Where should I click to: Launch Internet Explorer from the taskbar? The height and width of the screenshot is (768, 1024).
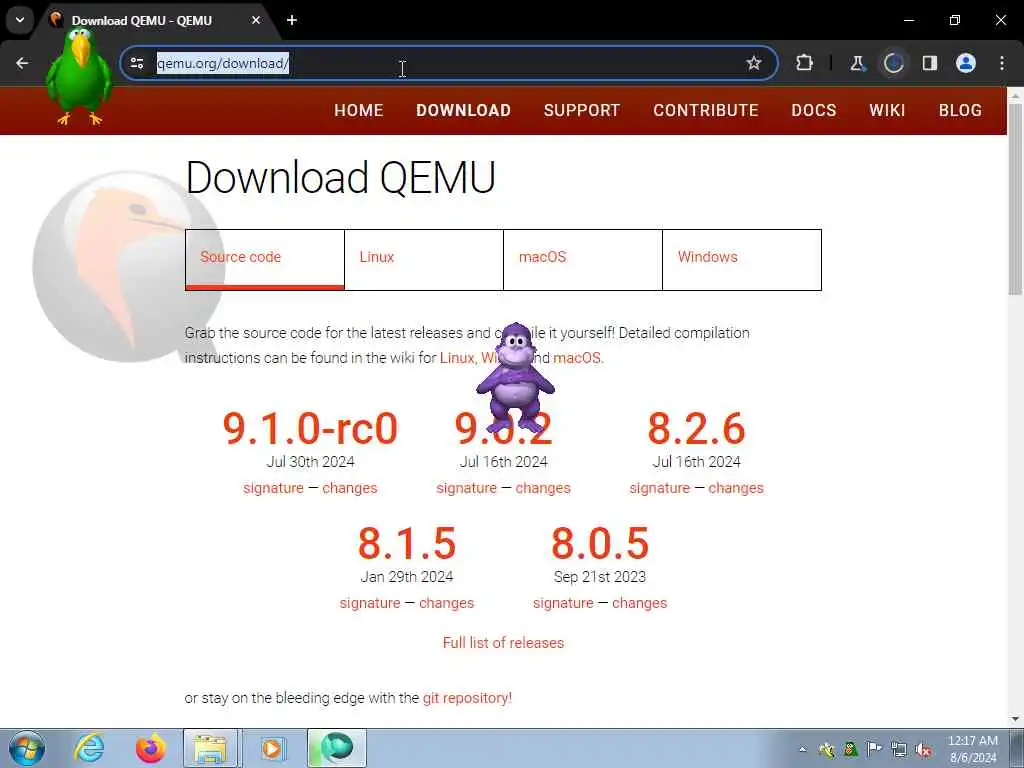tap(89, 748)
